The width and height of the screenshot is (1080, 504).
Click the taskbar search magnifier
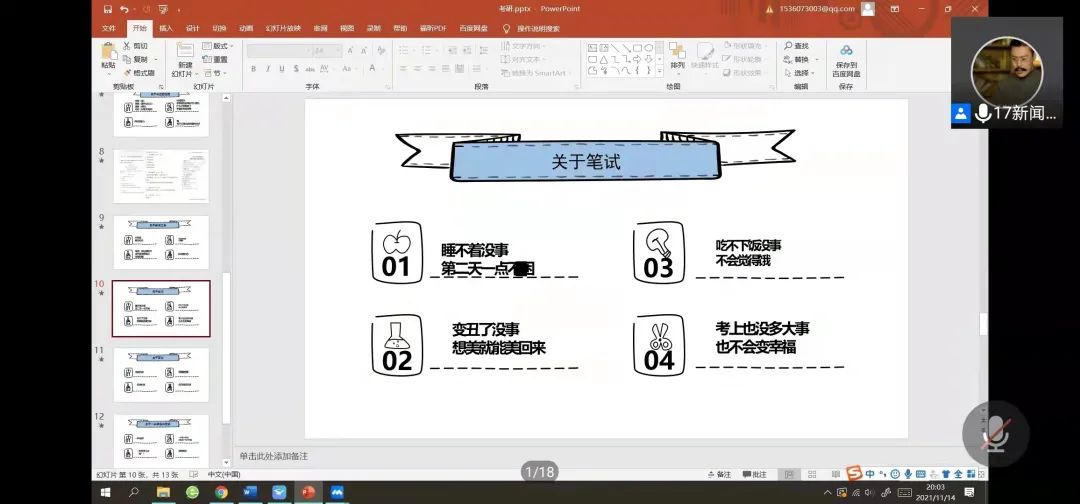click(x=134, y=492)
